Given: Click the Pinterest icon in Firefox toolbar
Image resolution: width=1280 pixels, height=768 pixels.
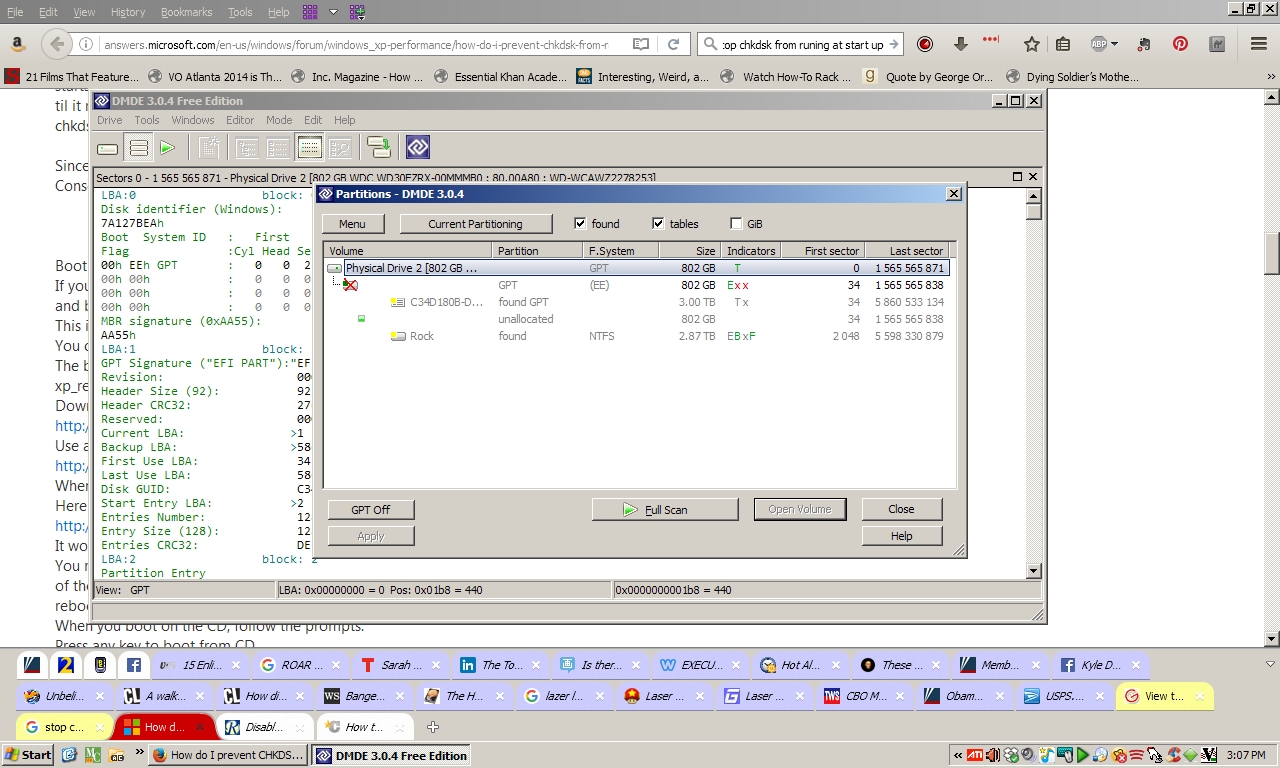Looking at the screenshot, I should point(1181,44).
